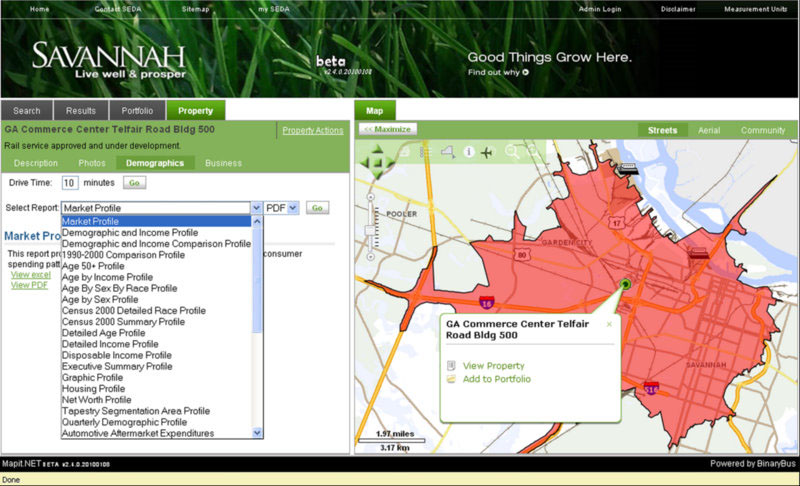Switch to the Search tab
This screenshot has width=800, height=486.
[x=27, y=111]
